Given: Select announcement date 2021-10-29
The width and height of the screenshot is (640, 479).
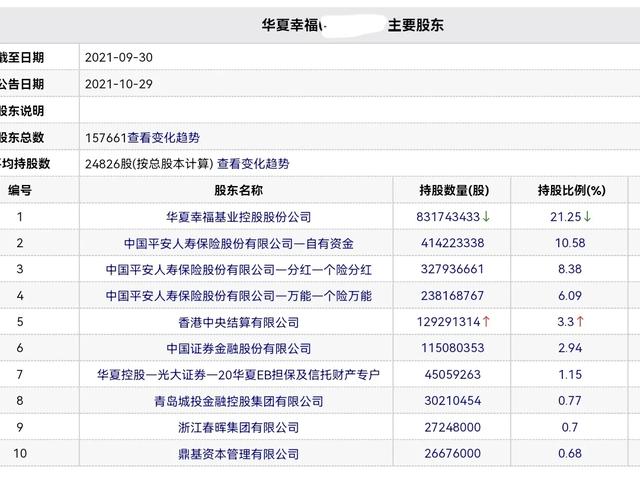Looking at the screenshot, I should tap(119, 84).
